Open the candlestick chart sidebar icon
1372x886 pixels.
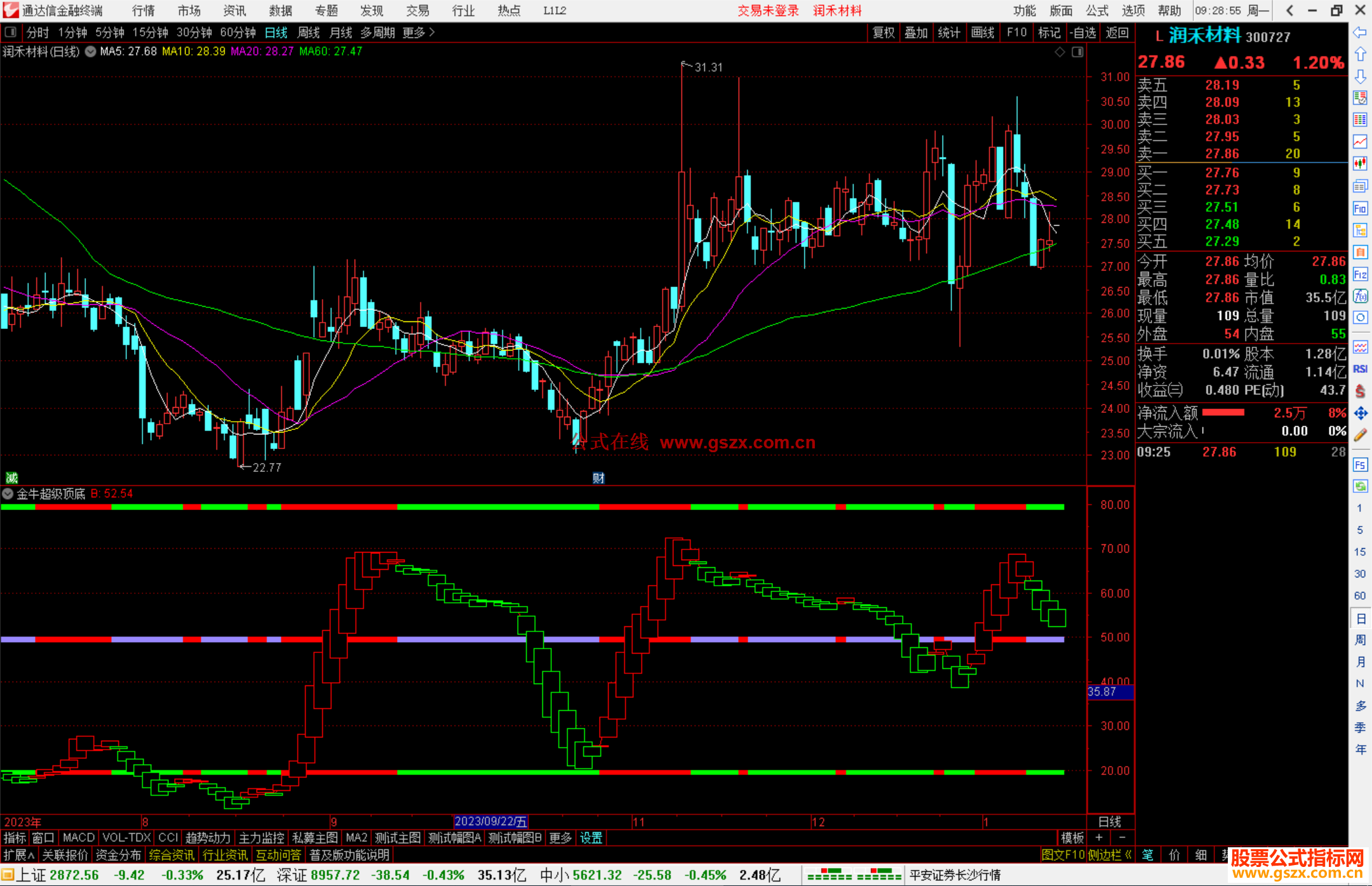pyautogui.click(x=1360, y=163)
